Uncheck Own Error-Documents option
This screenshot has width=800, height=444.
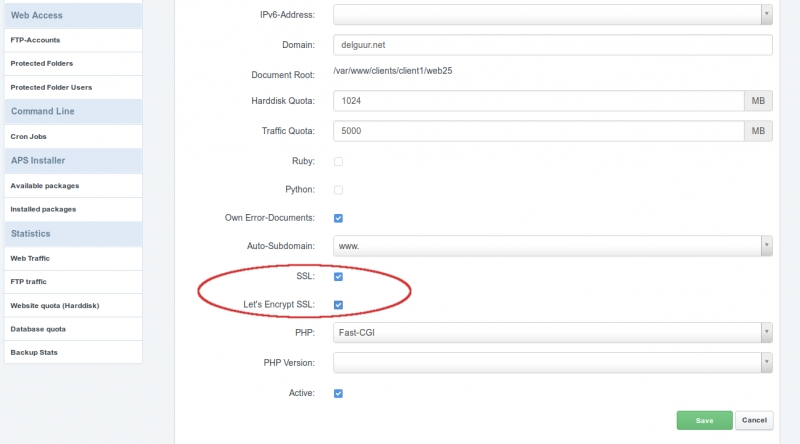pyautogui.click(x=338, y=218)
